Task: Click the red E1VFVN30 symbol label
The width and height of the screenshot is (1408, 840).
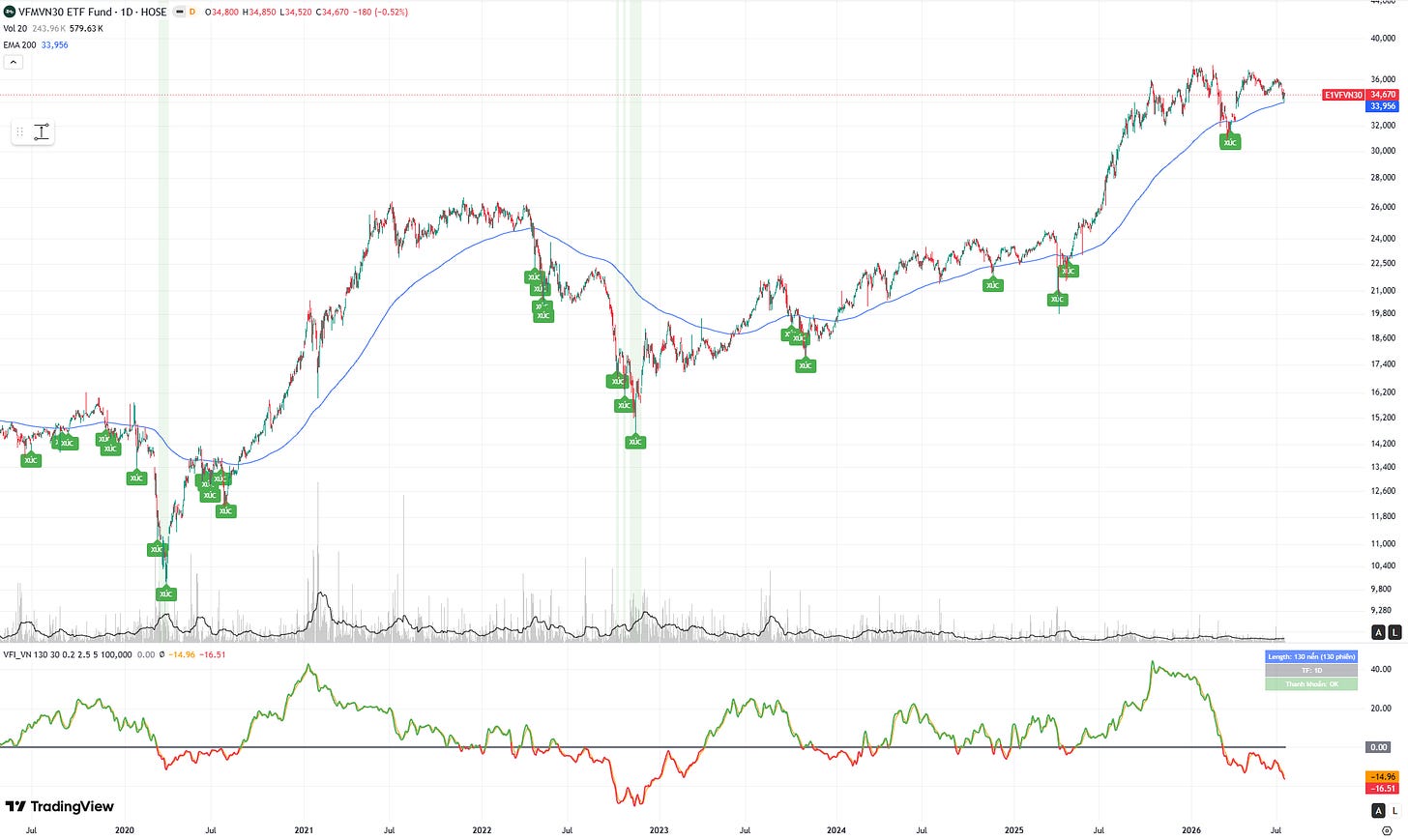Action: click(x=1343, y=95)
